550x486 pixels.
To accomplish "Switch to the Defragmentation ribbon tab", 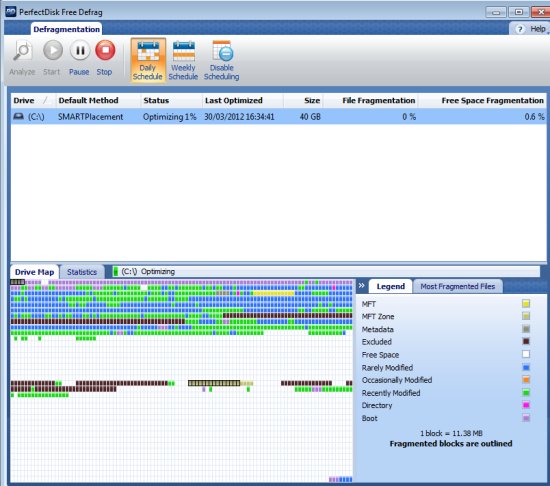I will pos(66,29).
